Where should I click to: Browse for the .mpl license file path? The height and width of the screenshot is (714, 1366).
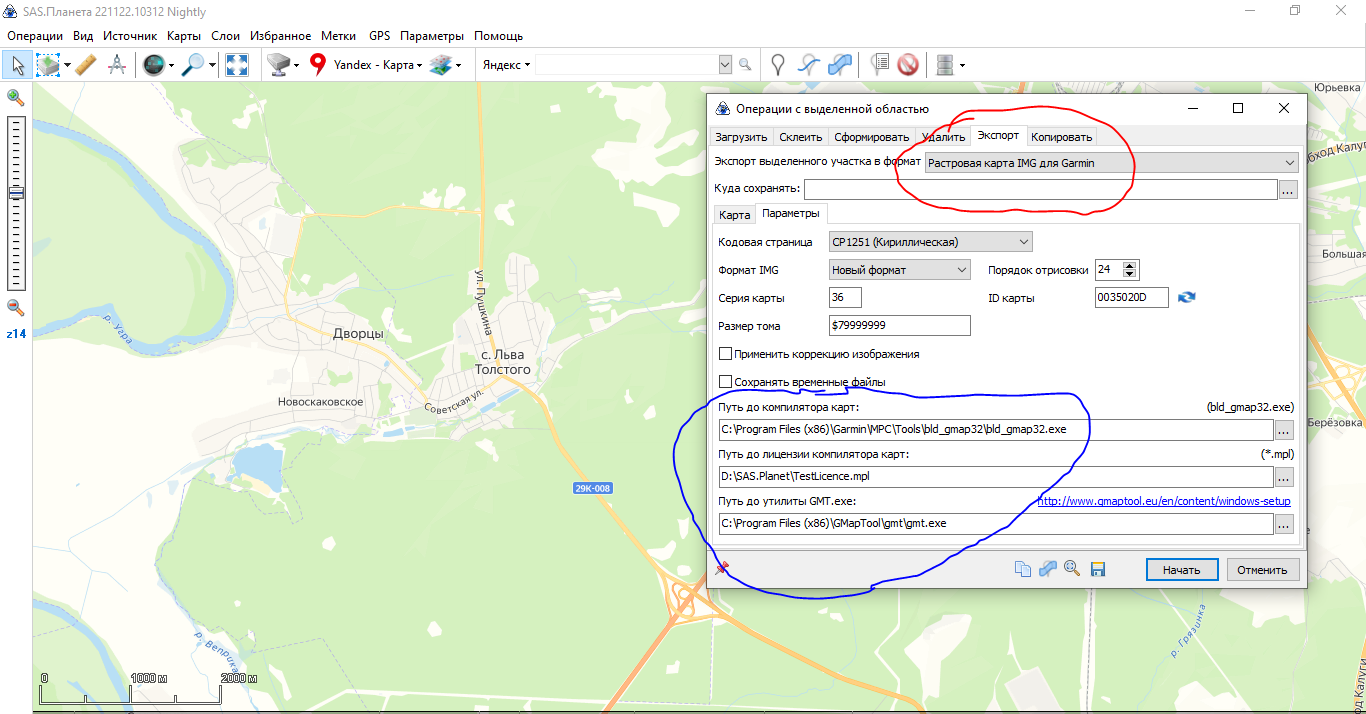(1284, 477)
